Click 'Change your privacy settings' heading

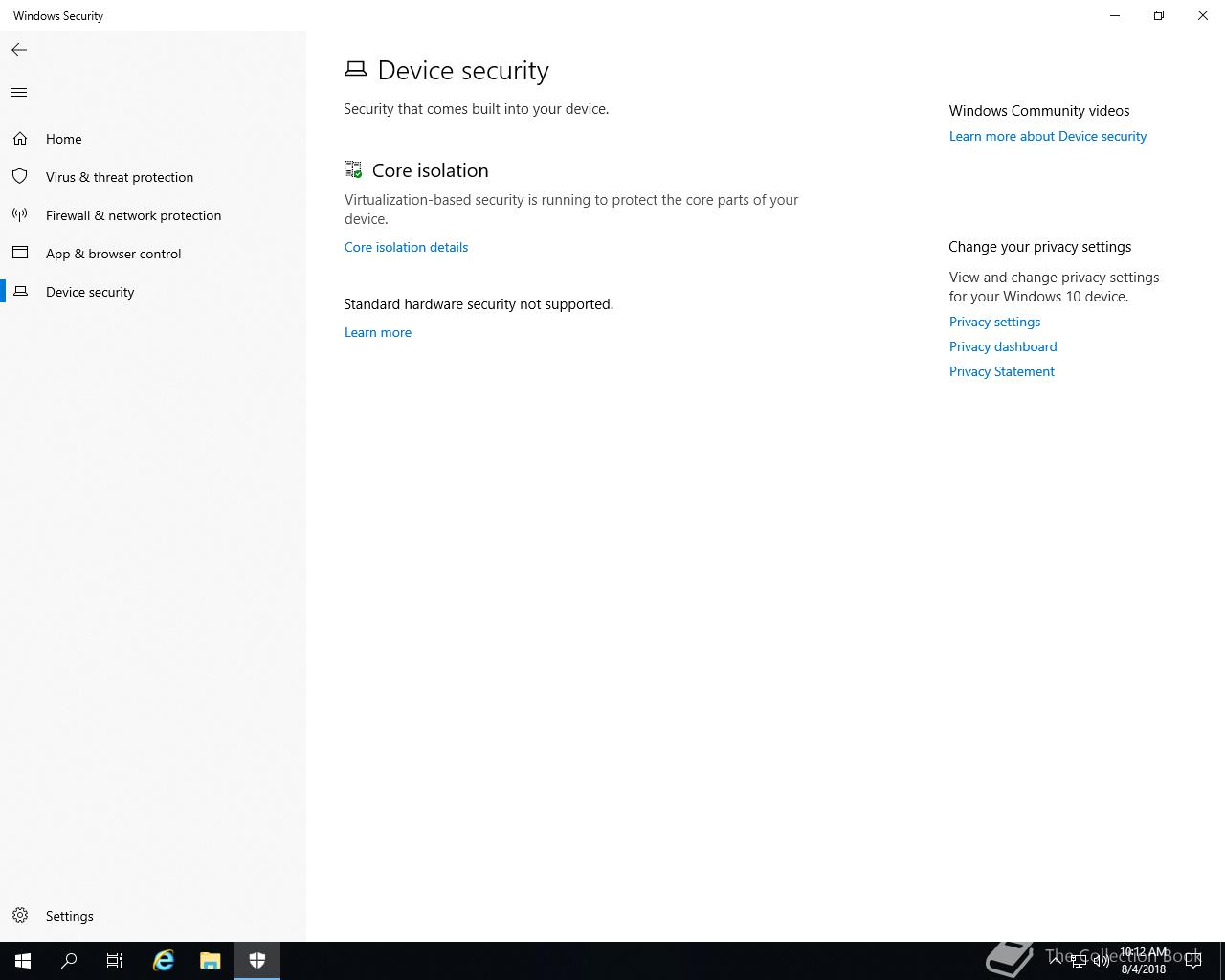pyautogui.click(x=1040, y=247)
